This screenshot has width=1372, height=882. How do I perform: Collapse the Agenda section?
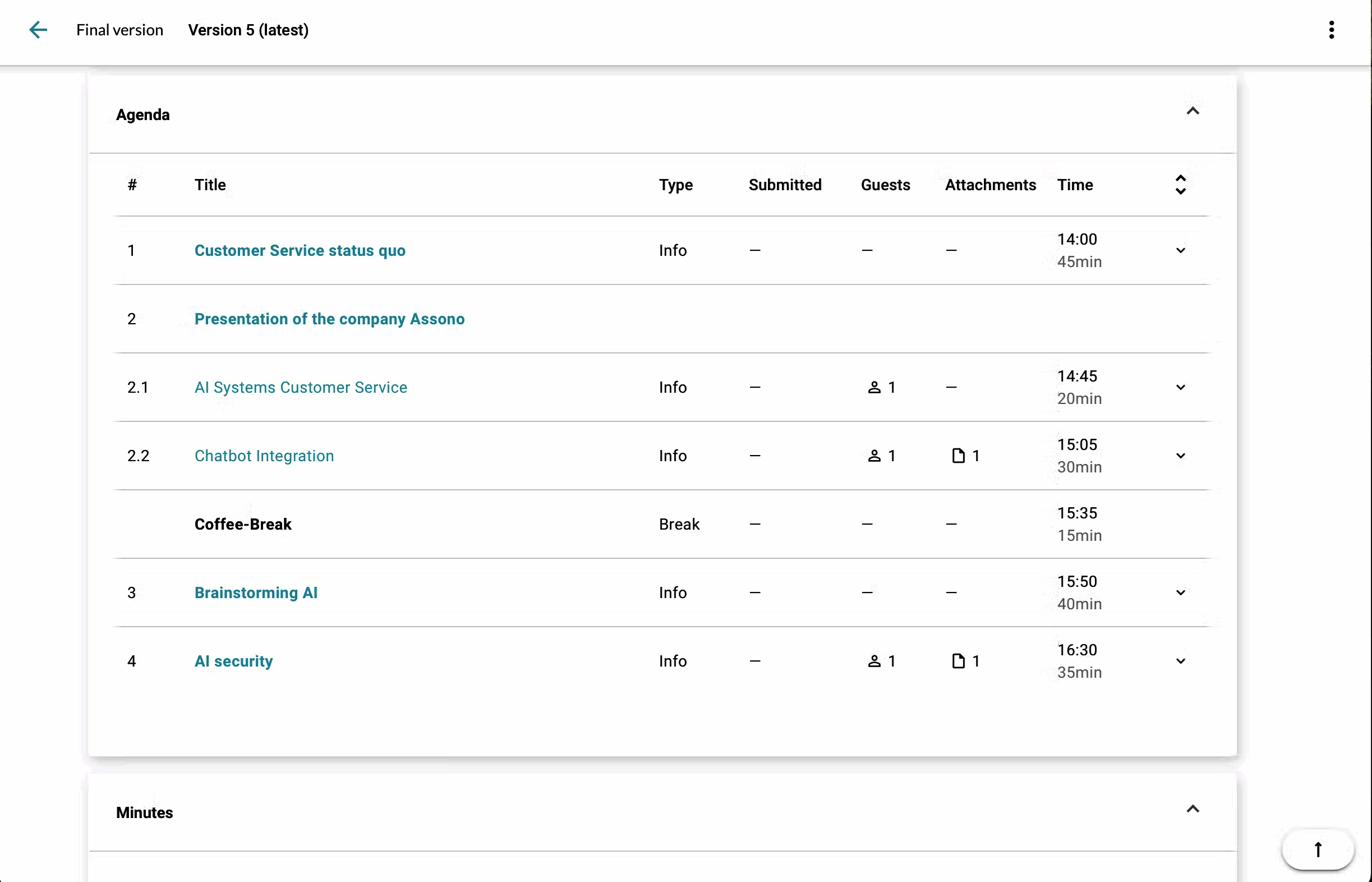(x=1193, y=112)
